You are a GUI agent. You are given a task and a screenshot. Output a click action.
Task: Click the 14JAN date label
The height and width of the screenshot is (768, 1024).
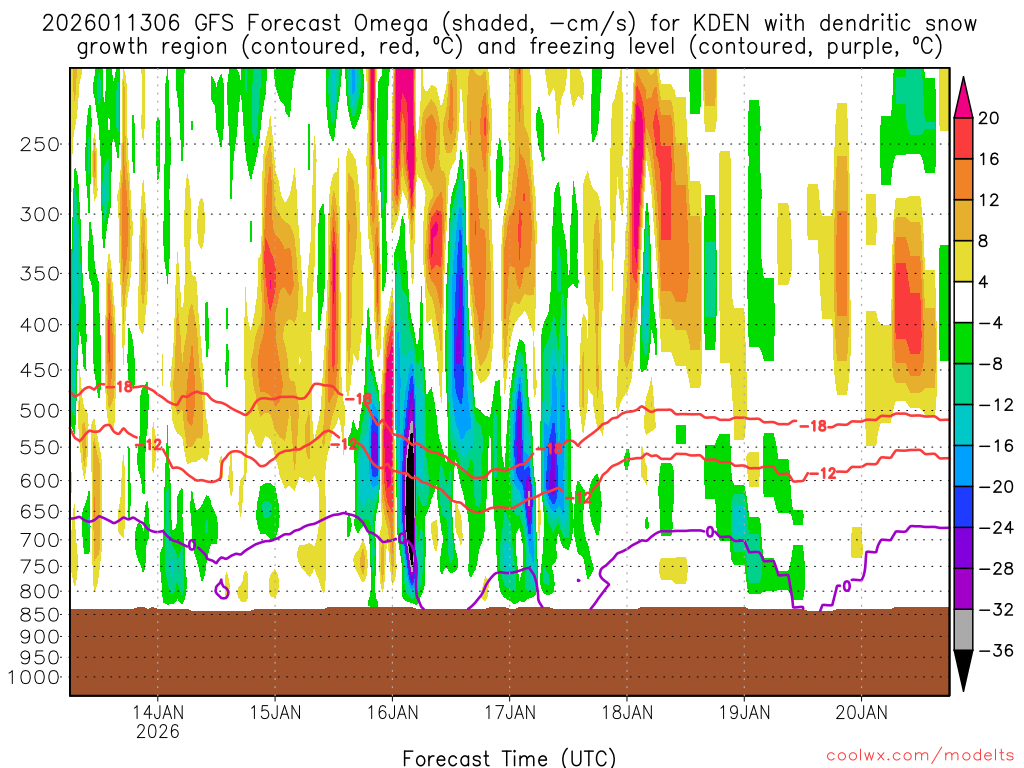(x=158, y=712)
